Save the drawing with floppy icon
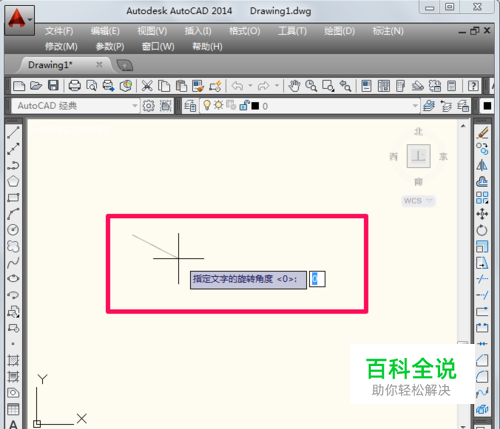The image size is (500, 429). click(53, 86)
